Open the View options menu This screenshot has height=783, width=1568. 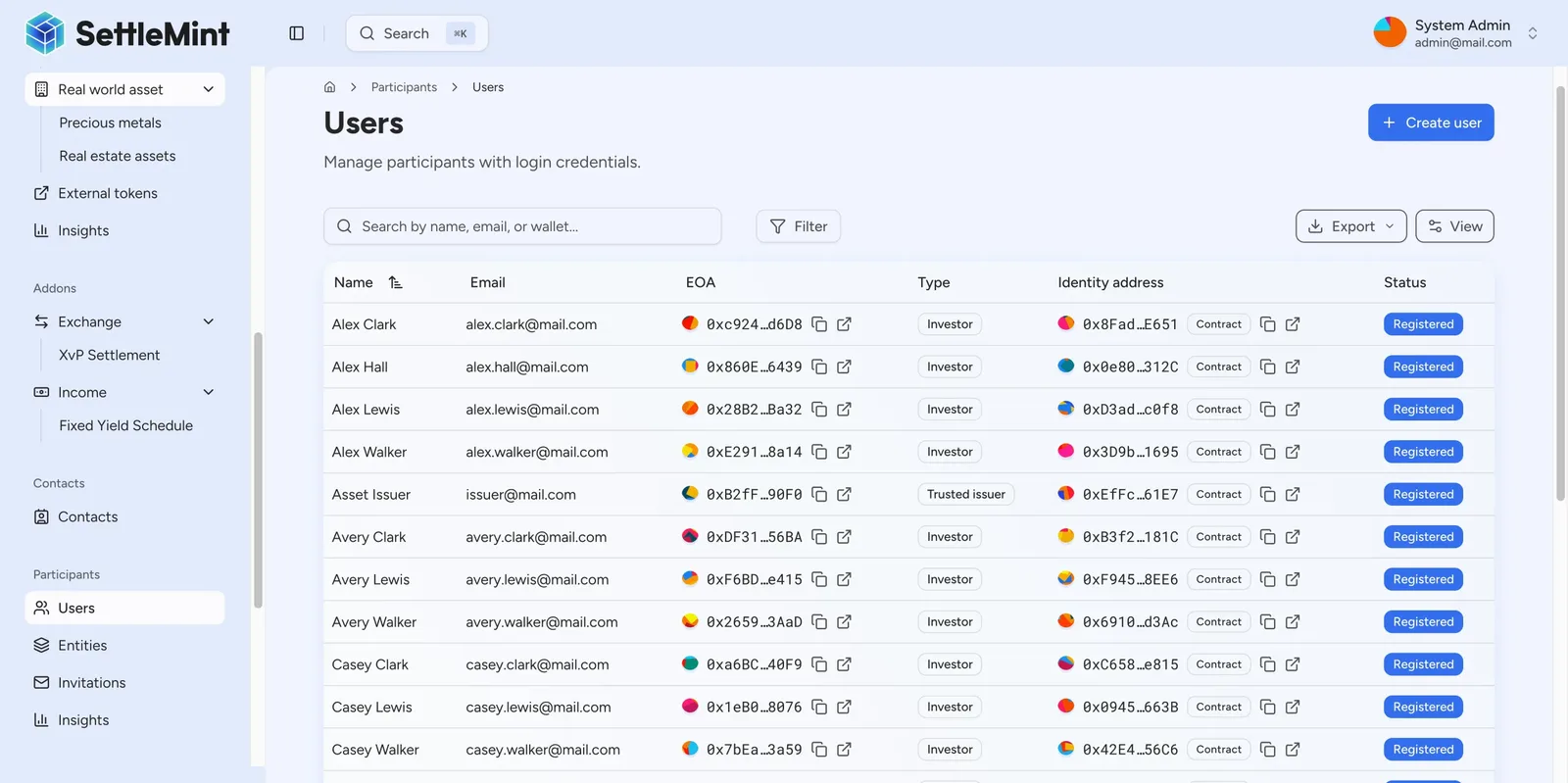click(1454, 226)
